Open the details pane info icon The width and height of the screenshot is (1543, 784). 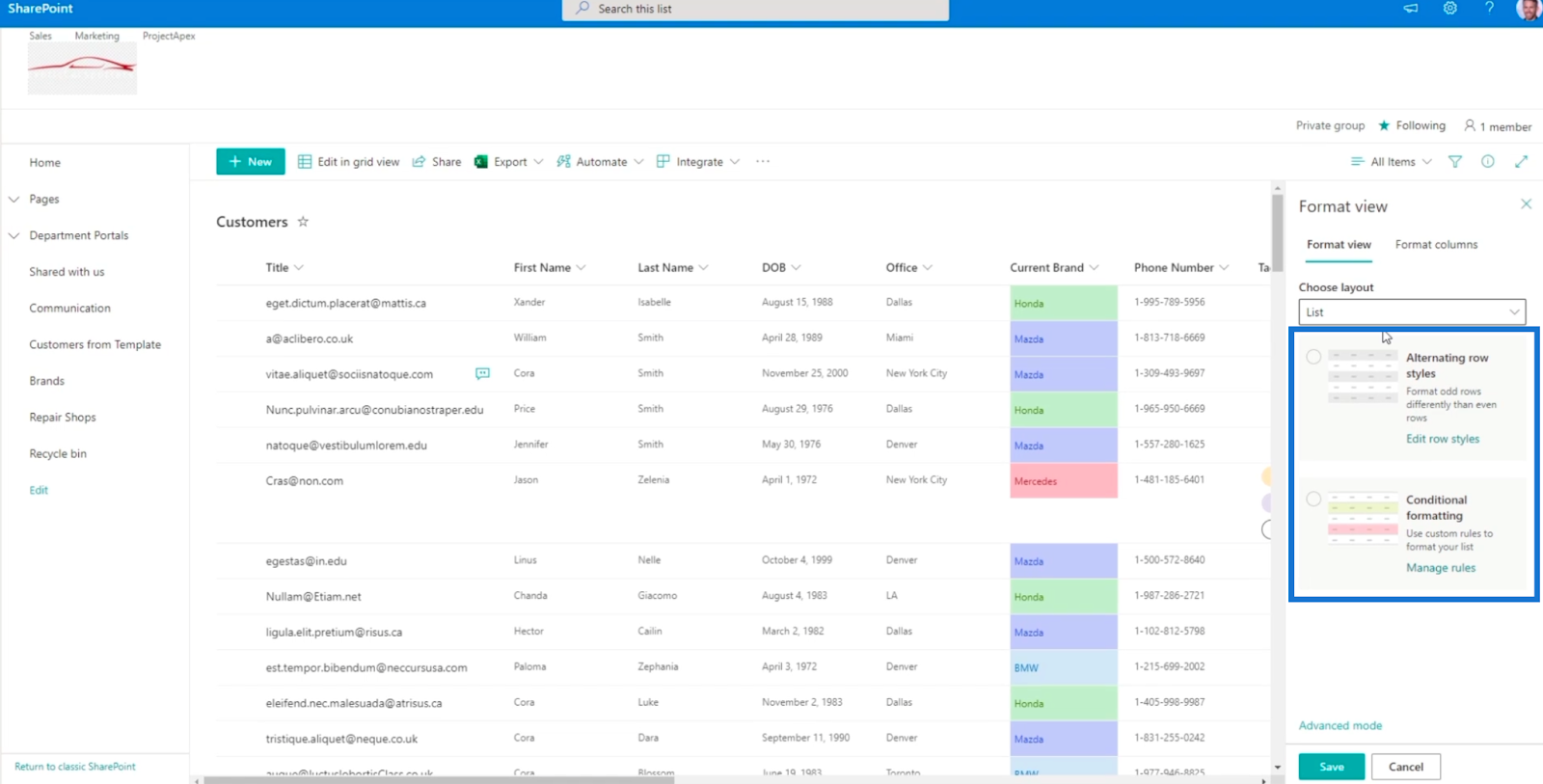pyautogui.click(x=1488, y=162)
